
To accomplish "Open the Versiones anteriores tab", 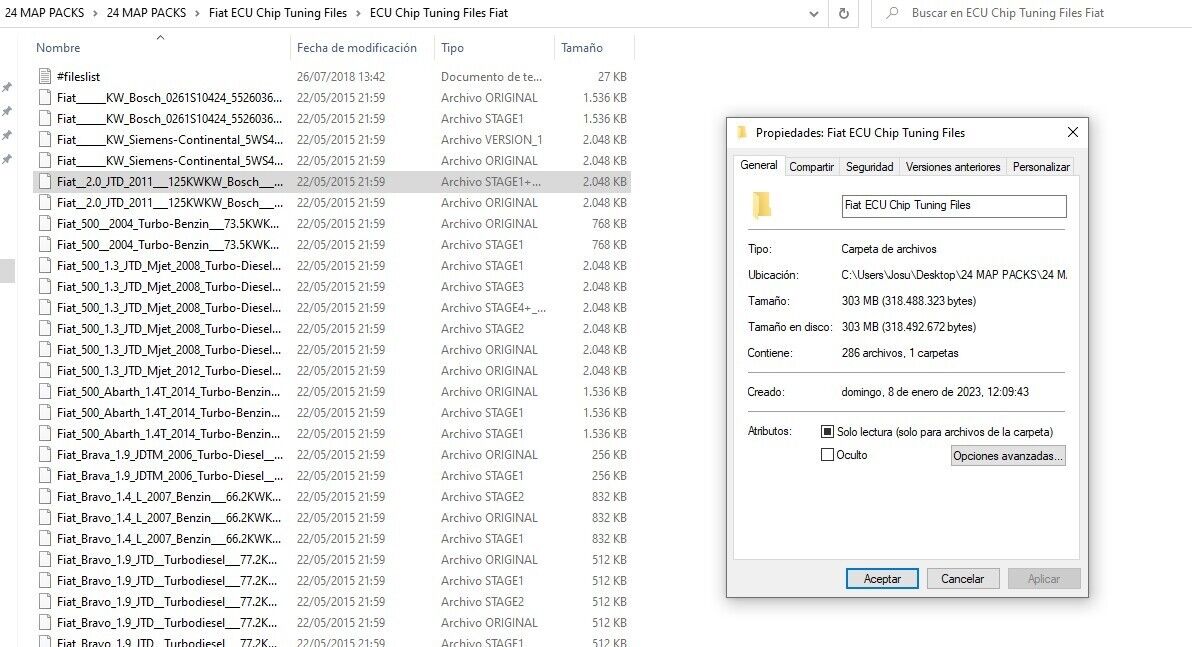I will (953, 167).
